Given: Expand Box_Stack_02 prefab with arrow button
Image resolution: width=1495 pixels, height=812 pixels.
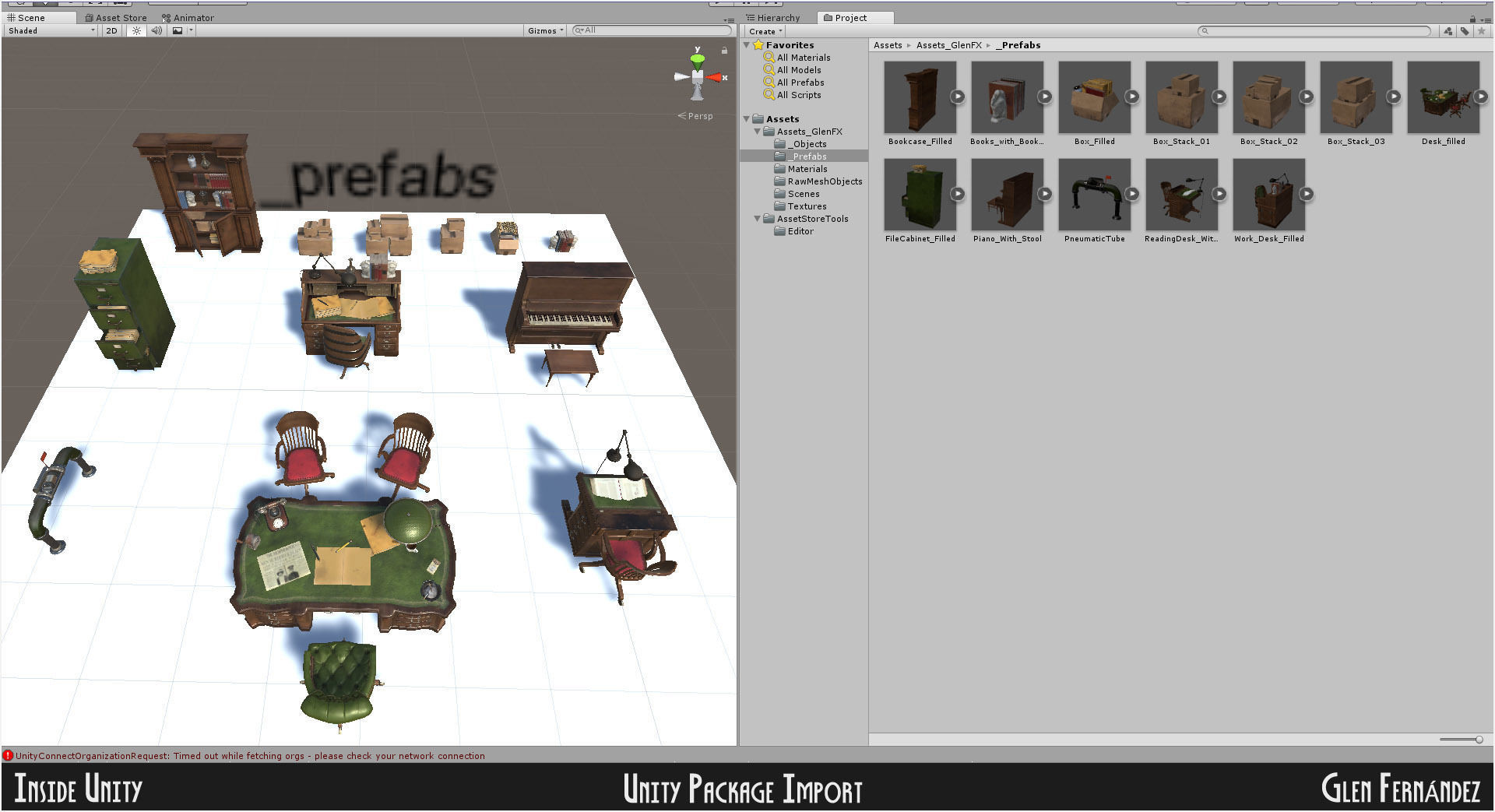Looking at the screenshot, I should pos(1307,97).
